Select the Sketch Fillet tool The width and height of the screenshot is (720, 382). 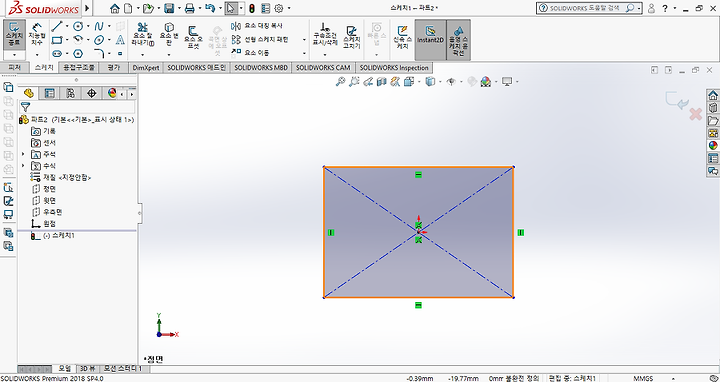[x=99, y=54]
